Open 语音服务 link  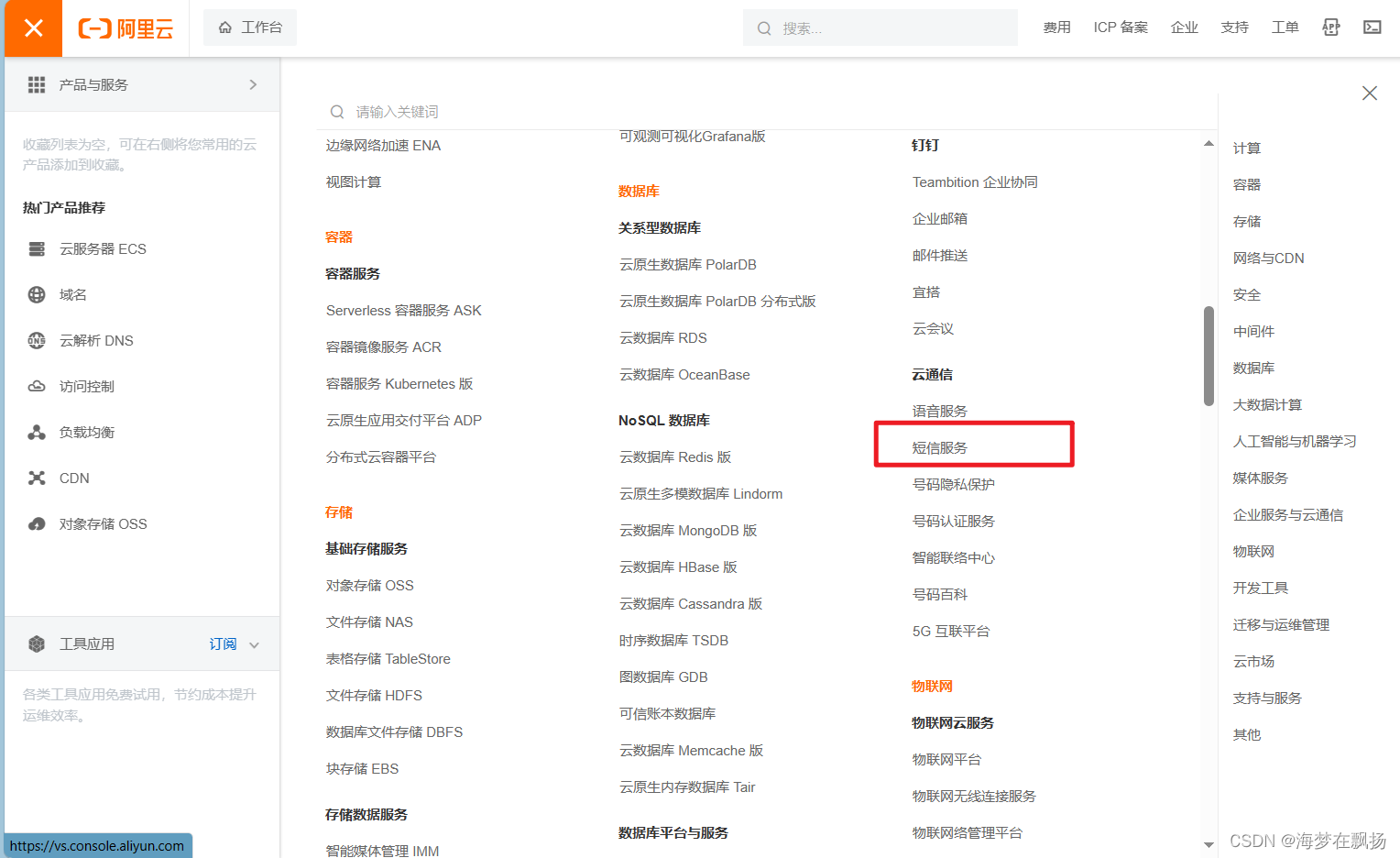(x=940, y=411)
